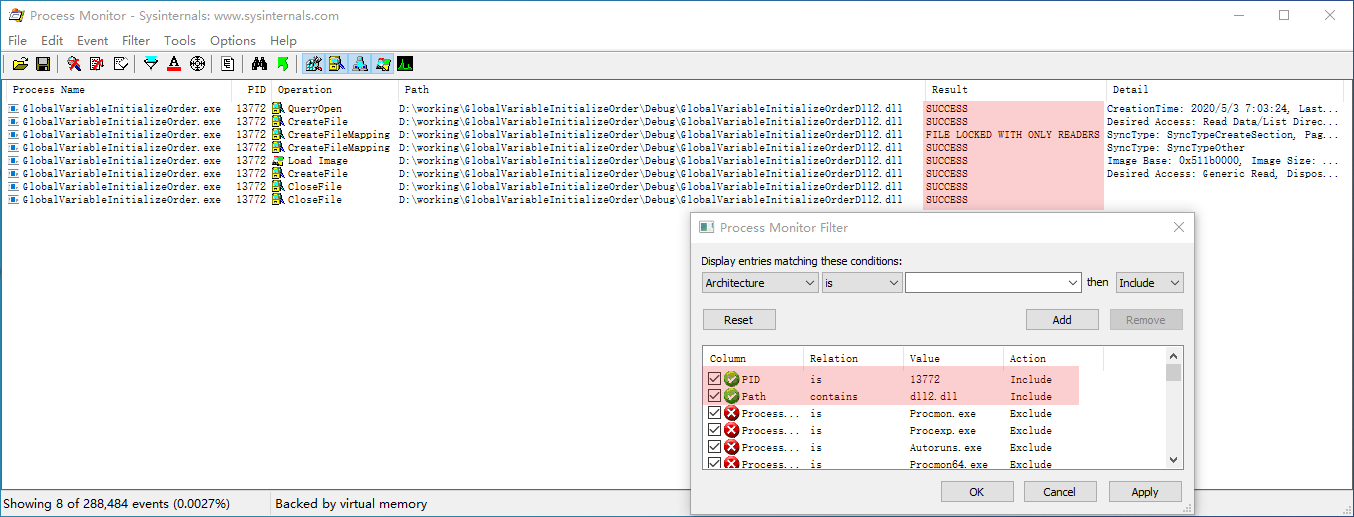Uncheck the Procmon64.exe exclude filter
Viewport: 1354px width, 517px height.
click(714, 463)
